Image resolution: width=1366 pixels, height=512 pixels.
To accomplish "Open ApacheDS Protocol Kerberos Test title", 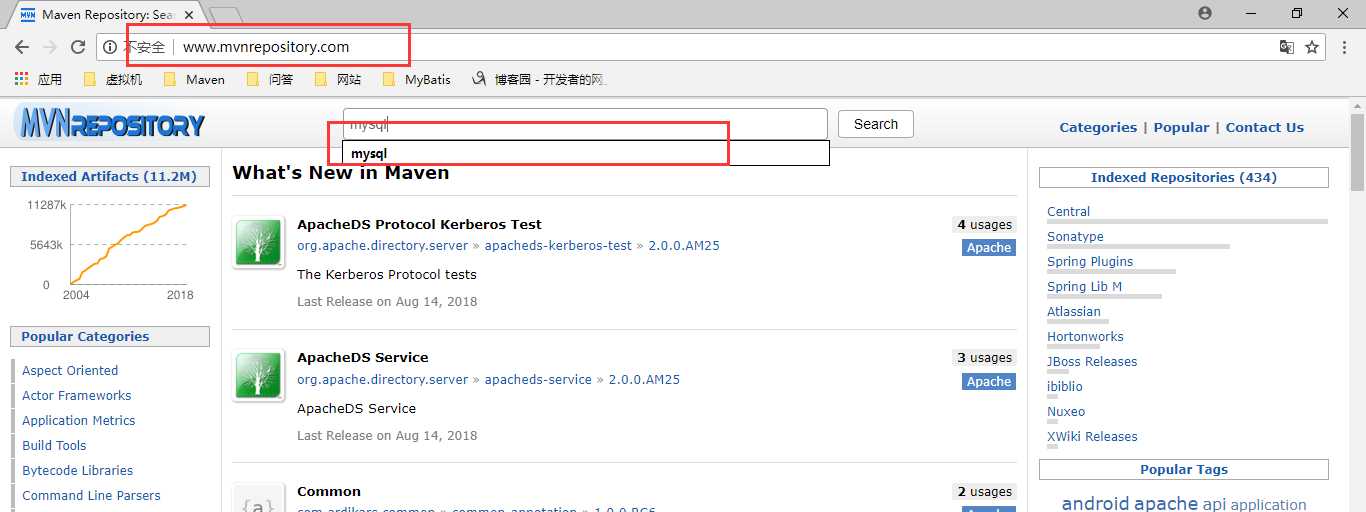I will tap(419, 224).
